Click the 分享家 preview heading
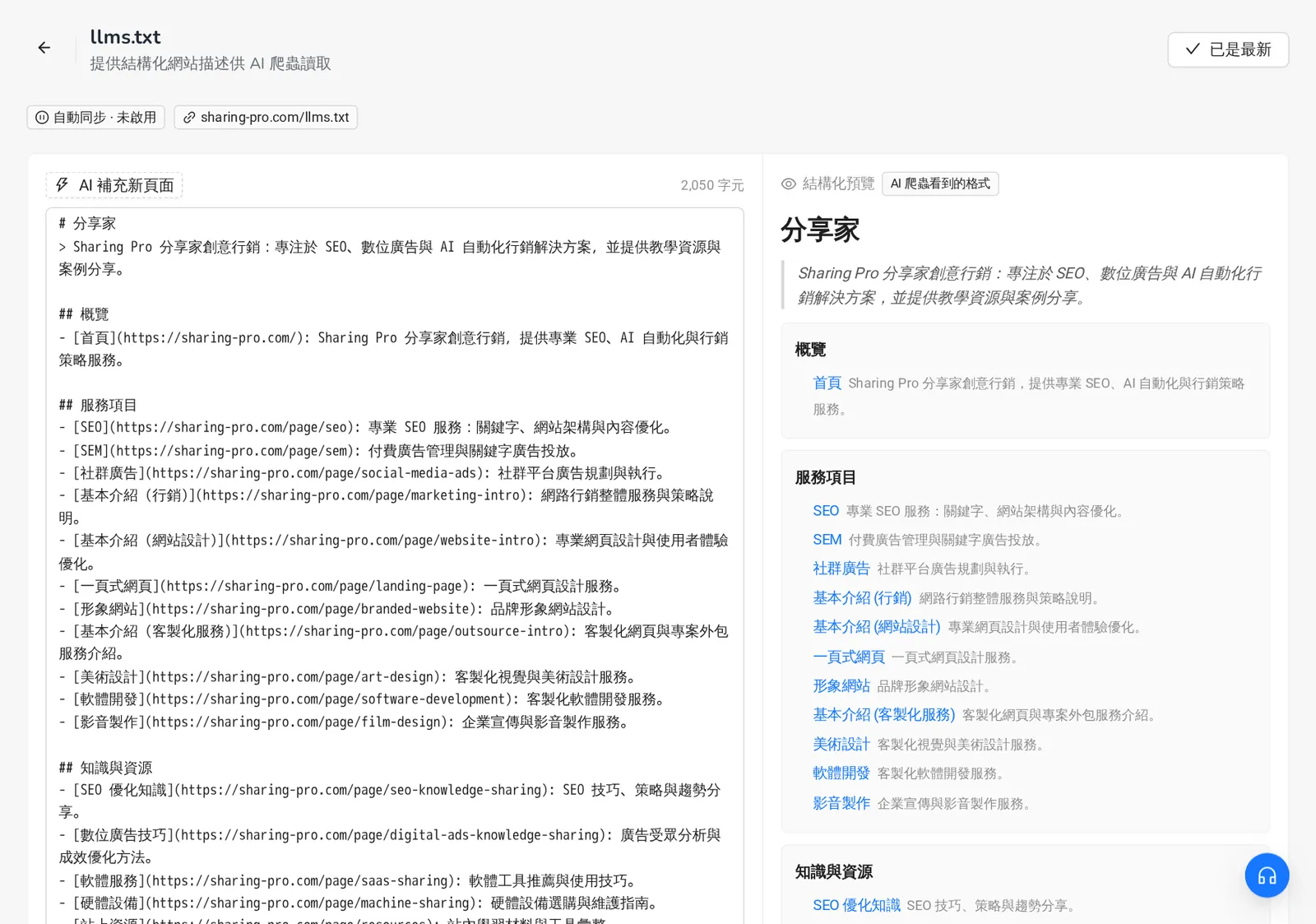The width and height of the screenshot is (1316, 924). click(x=820, y=230)
